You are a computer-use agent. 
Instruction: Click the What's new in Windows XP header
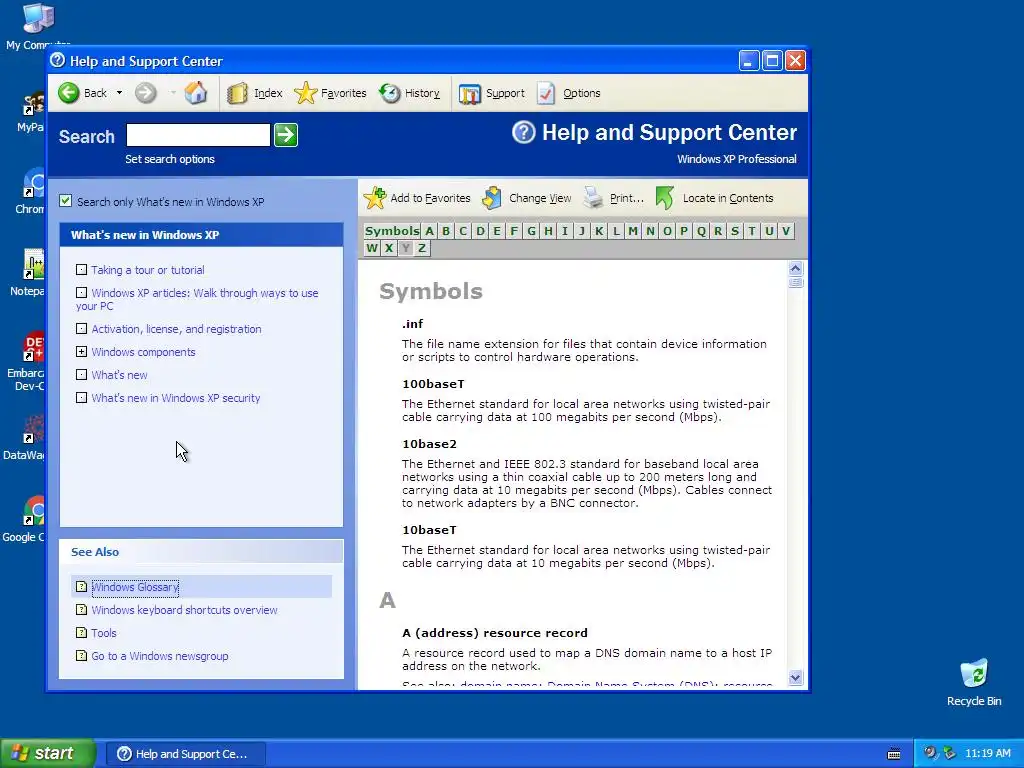click(x=201, y=234)
